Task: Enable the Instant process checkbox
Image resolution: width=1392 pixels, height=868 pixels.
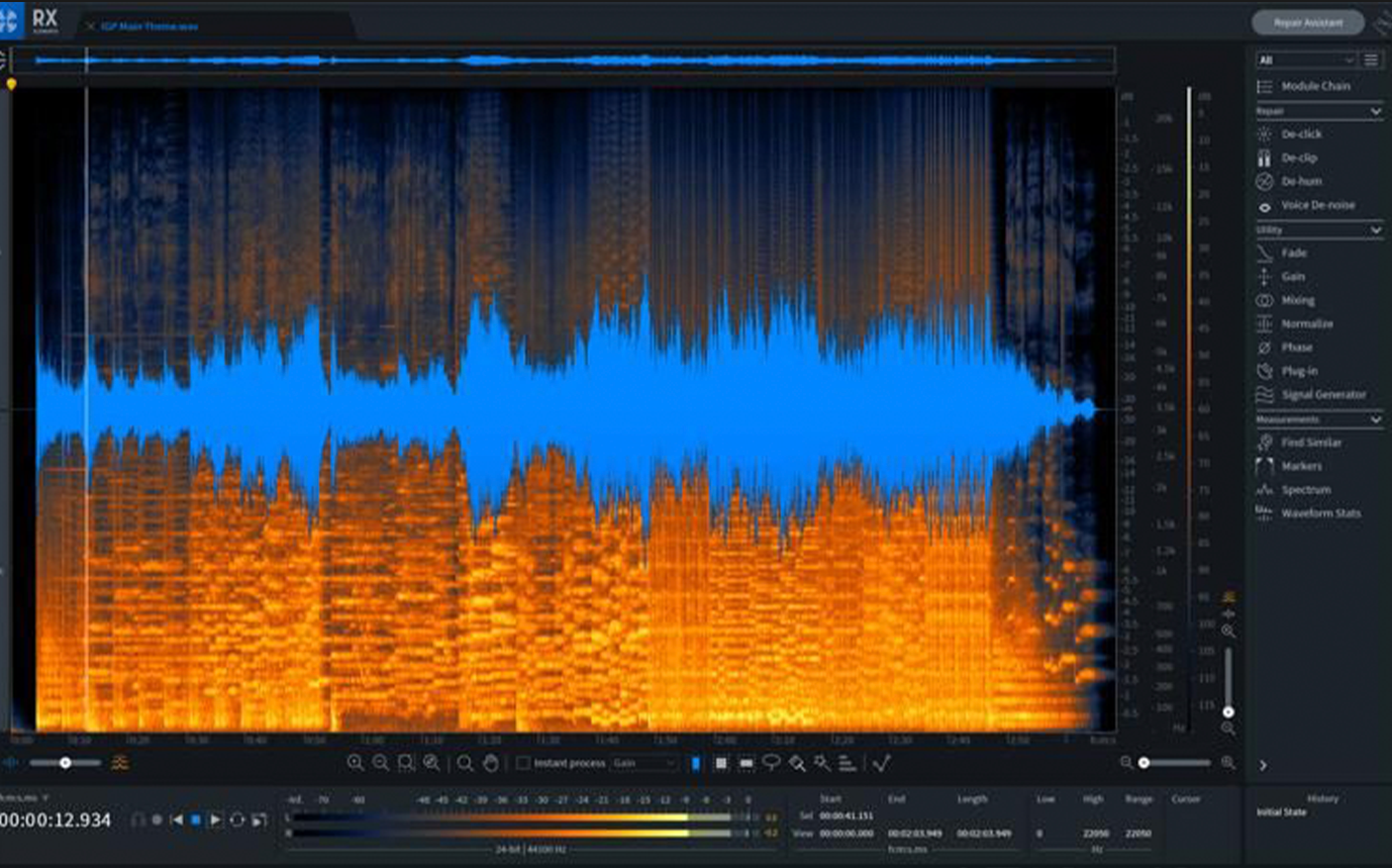Action: click(524, 763)
